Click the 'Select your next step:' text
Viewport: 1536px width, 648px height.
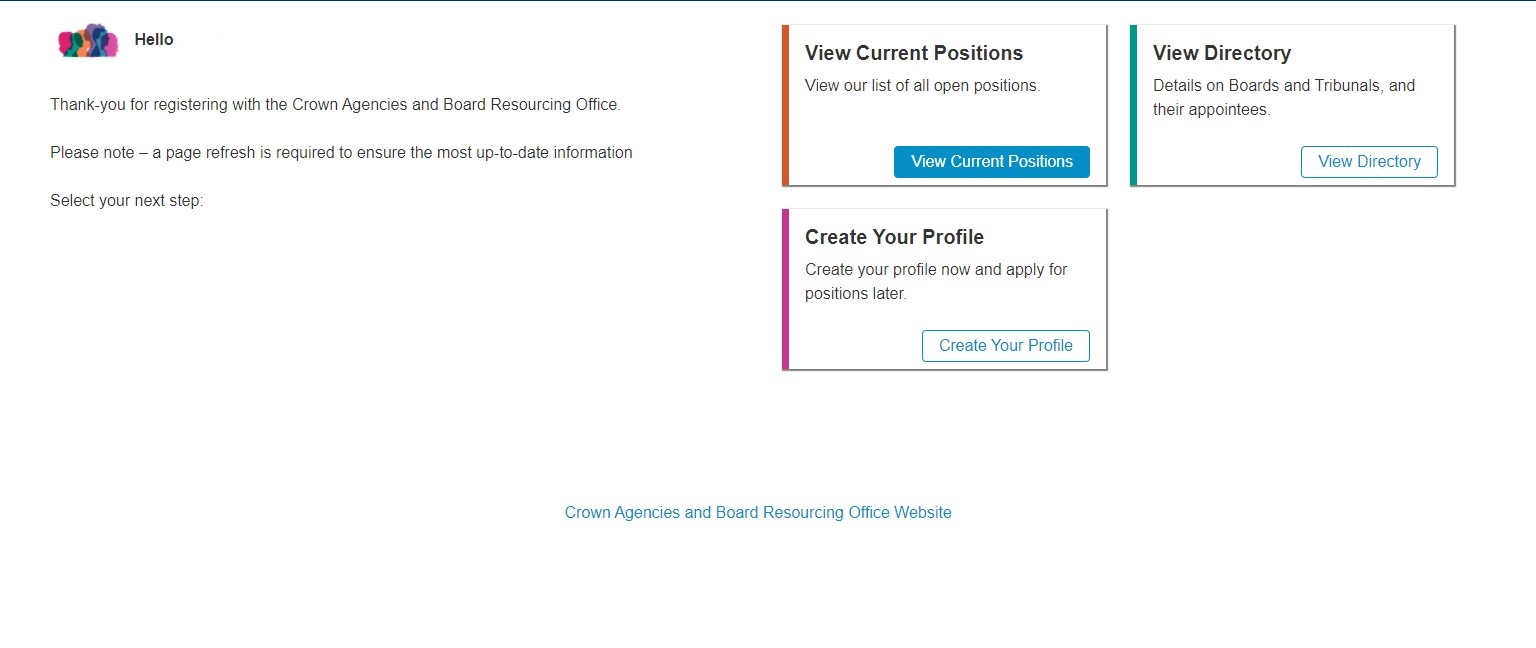point(127,201)
